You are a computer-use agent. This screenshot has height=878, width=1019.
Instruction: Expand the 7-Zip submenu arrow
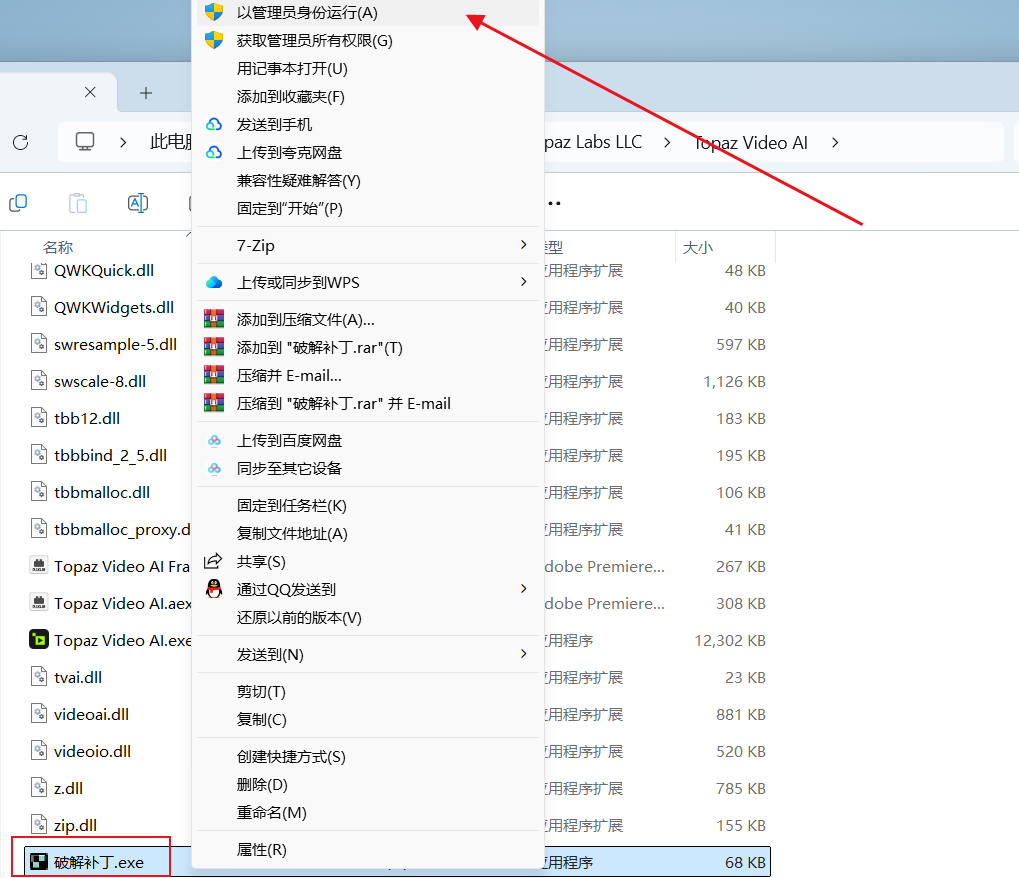[x=524, y=244]
